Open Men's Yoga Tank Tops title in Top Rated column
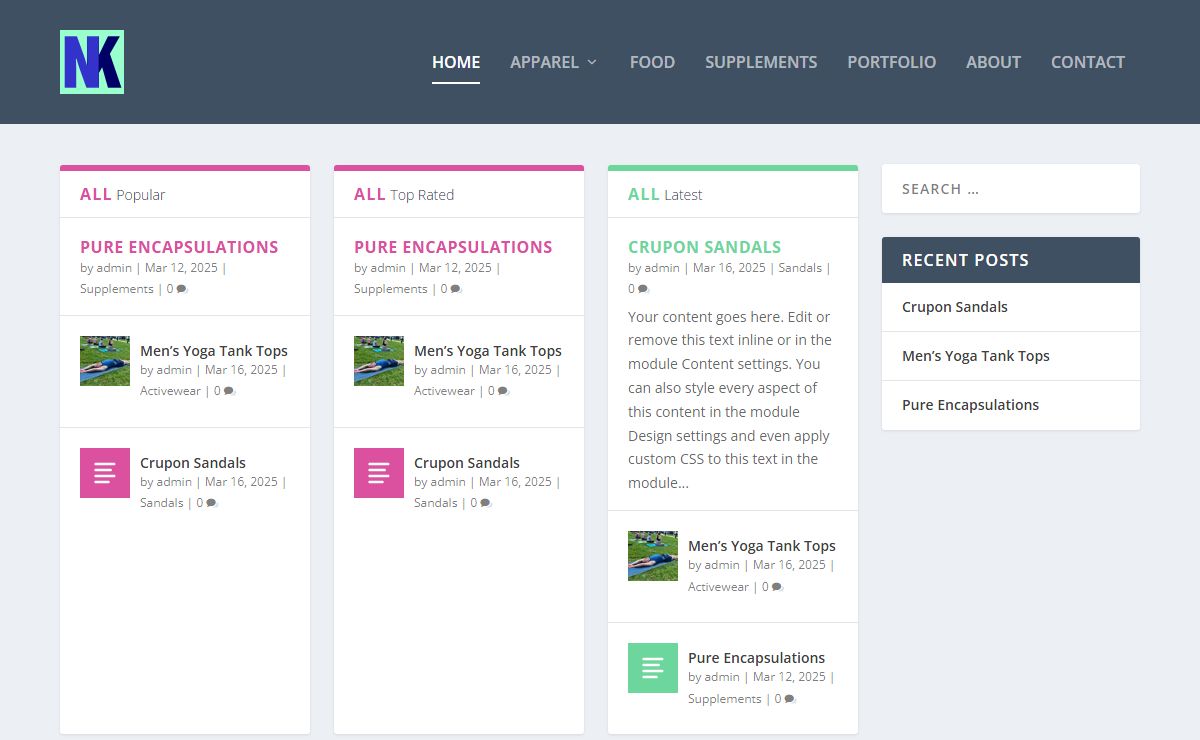The image size is (1200, 740). pyautogui.click(x=488, y=351)
